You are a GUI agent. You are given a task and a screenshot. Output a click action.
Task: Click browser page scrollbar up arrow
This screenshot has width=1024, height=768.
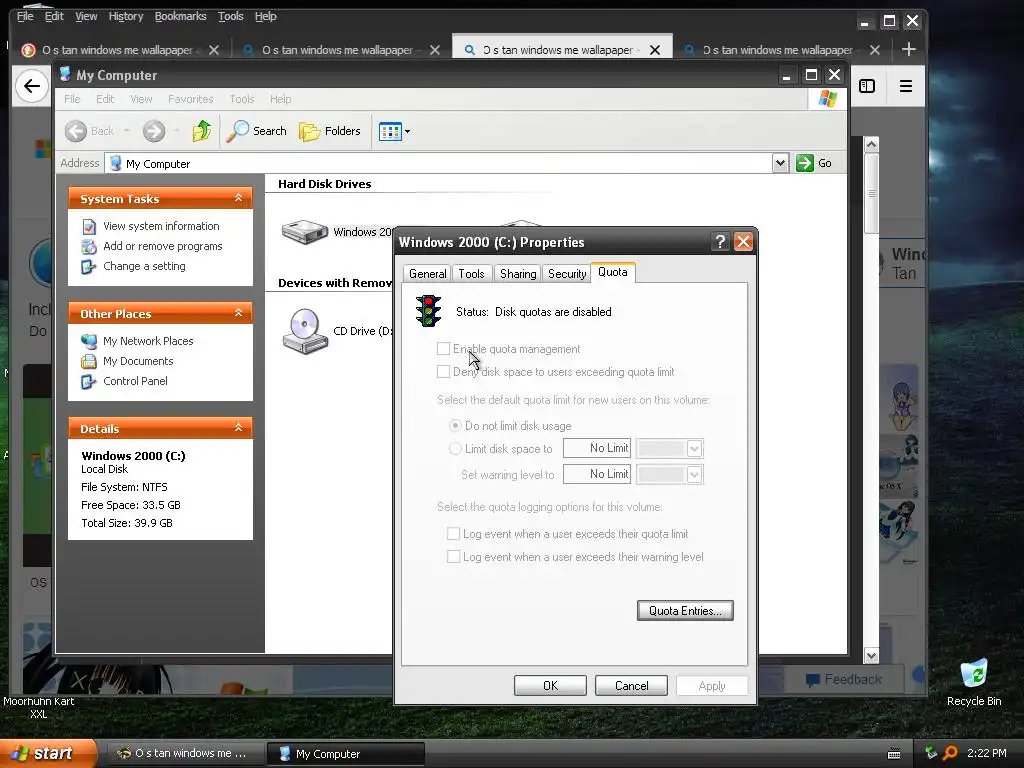pyautogui.click(x=871, y=144)
